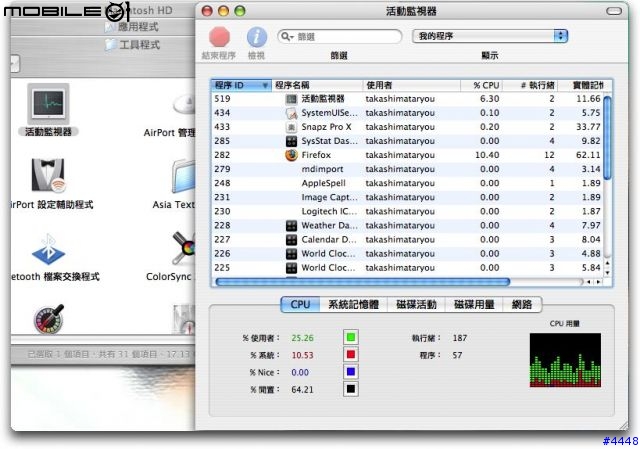640x449 pixels.
Task: Select the 活動監視器 app icon in Finder
Action: (48, 104)
